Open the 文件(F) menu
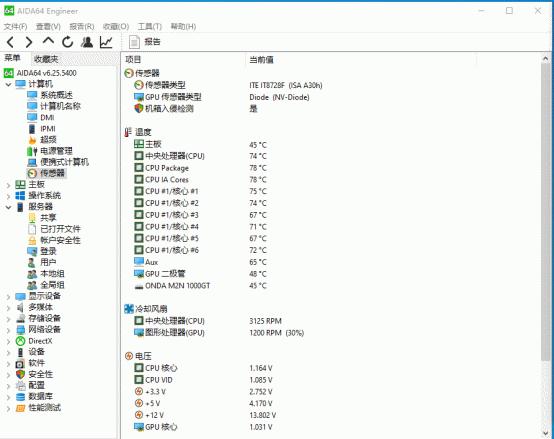The image size is (554, 439). [15, 26]
